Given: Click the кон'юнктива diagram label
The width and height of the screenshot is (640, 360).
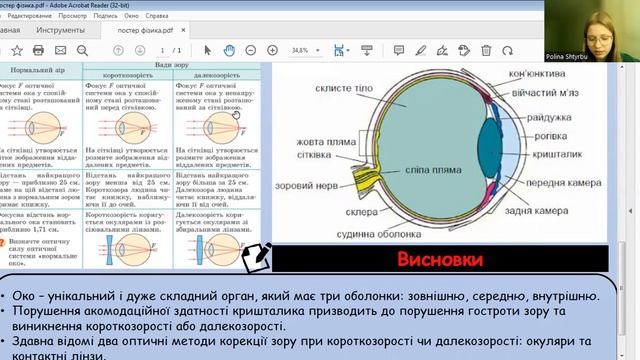Looking at the screenshot, I should (537, 74).
